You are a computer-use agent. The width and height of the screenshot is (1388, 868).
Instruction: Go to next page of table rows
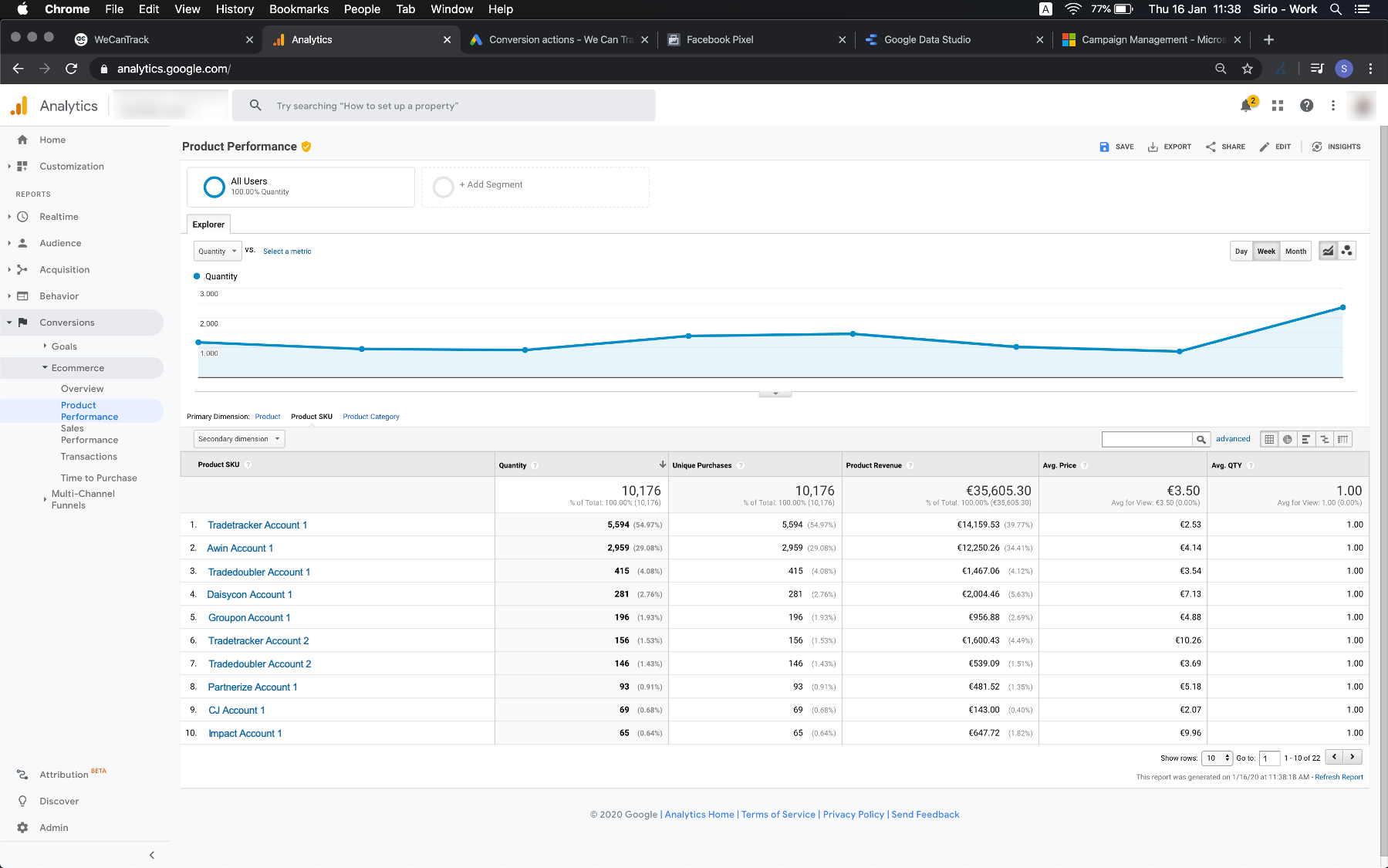[1353, 757]
